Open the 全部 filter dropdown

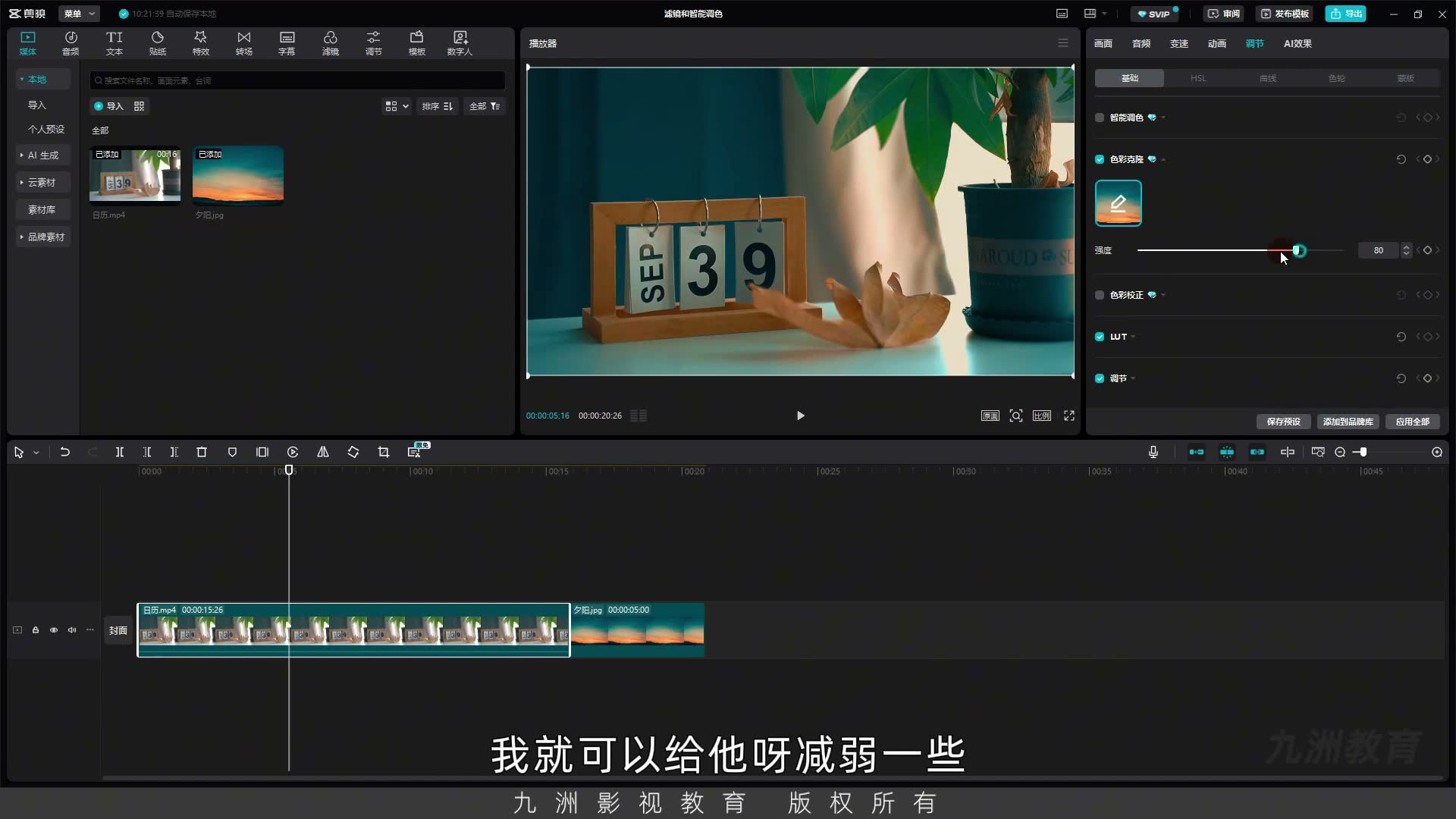(485, 106)
